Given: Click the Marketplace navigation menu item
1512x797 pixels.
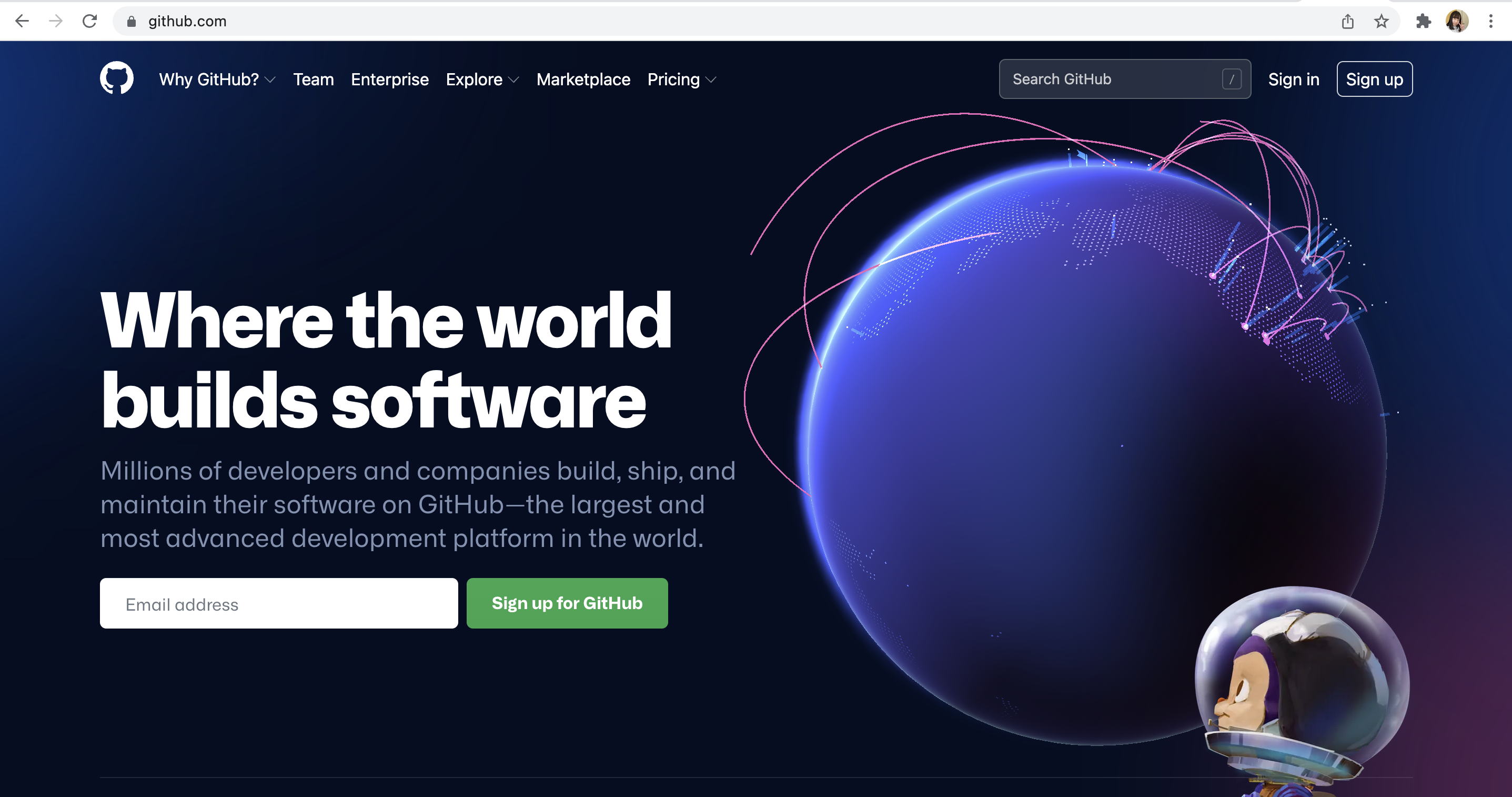Looking at the screenshot, I should point(583,79).
